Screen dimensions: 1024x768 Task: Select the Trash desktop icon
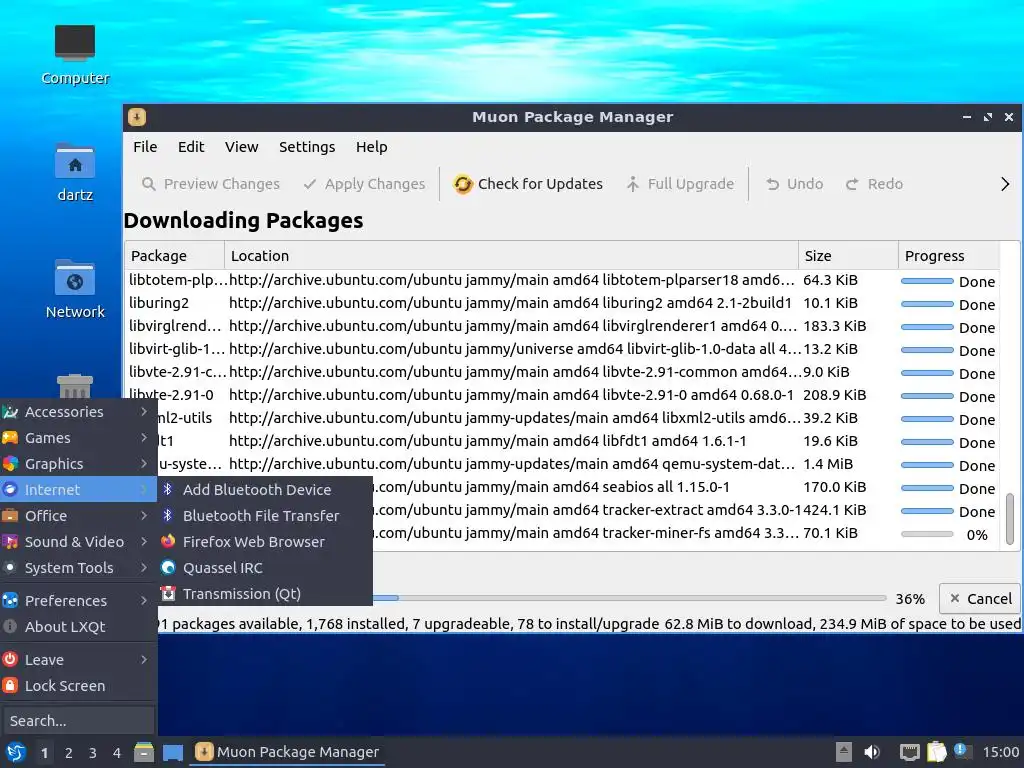pyautogui.click(x=74, y=386)
